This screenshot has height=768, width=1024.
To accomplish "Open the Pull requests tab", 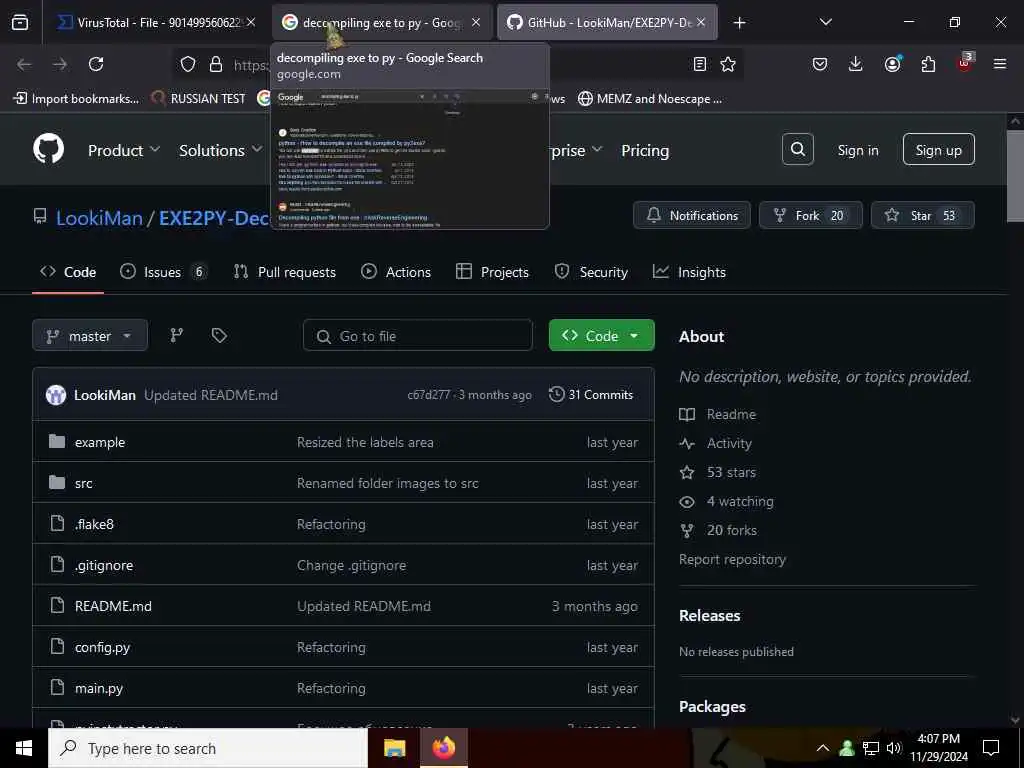I will (285, 272).
